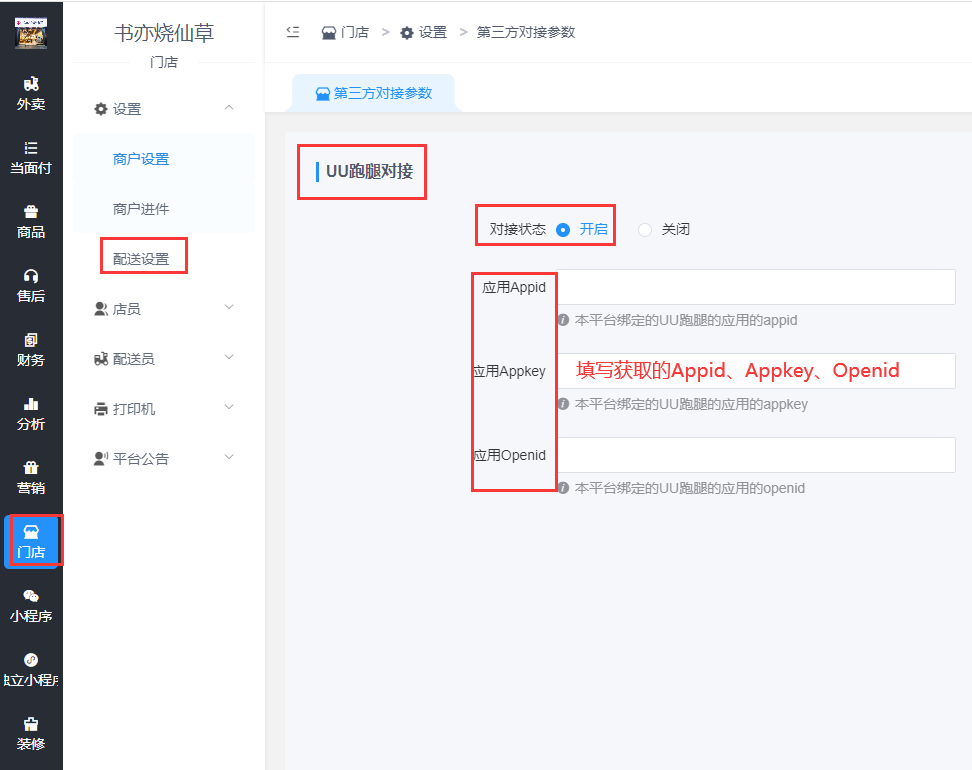Expand the 打印机 menu group
The height and width of the screenshot is (770, 972).
[x=164, y=409]
